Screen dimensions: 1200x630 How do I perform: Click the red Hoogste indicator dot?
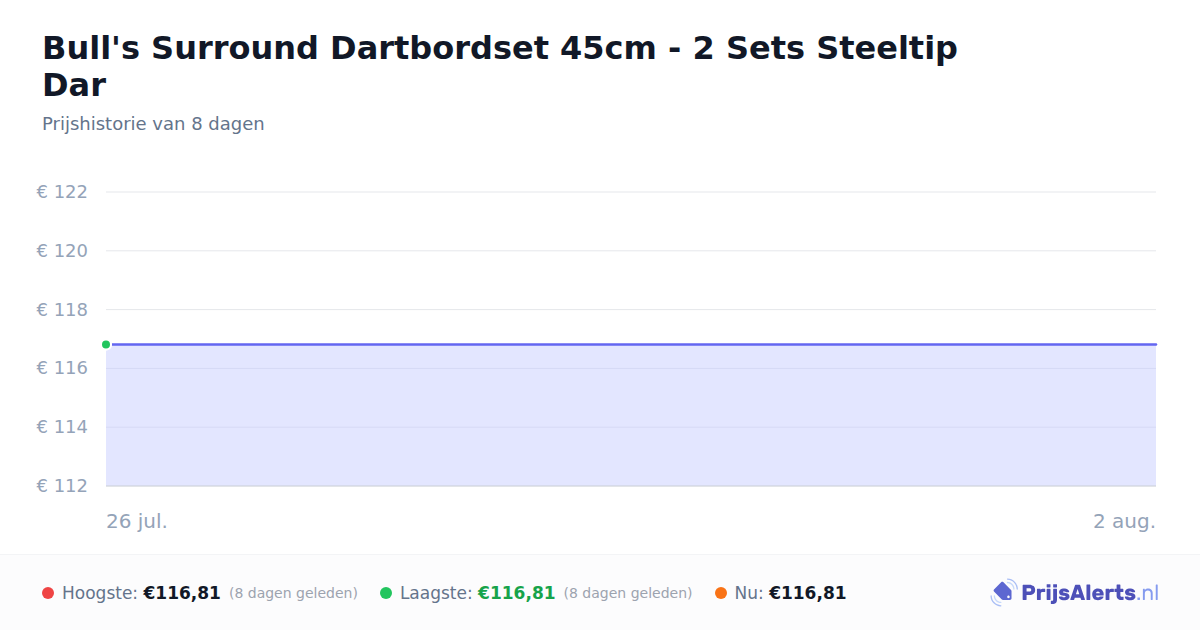click(48, 593)
